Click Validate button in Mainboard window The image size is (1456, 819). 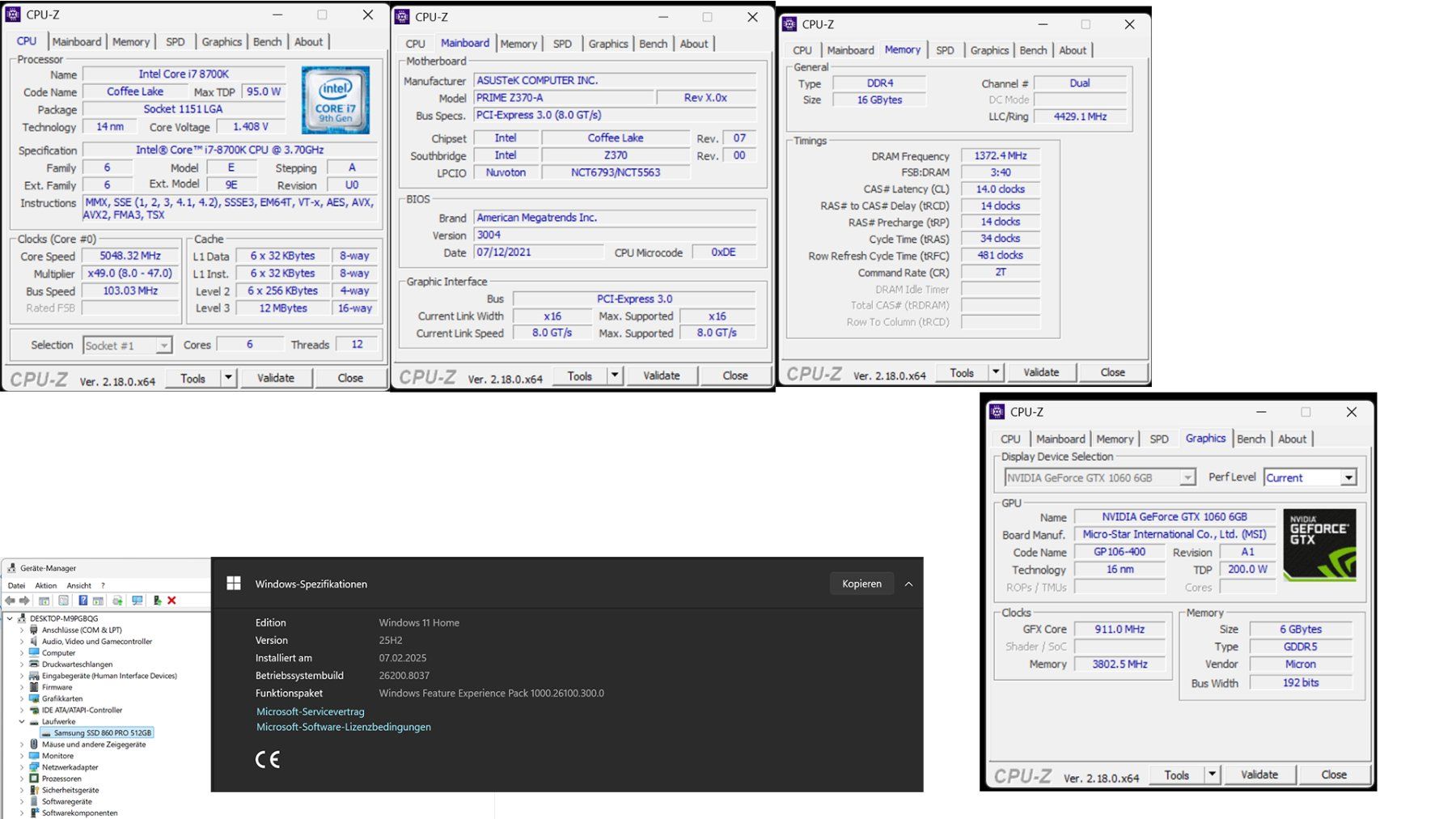point(662,376)
